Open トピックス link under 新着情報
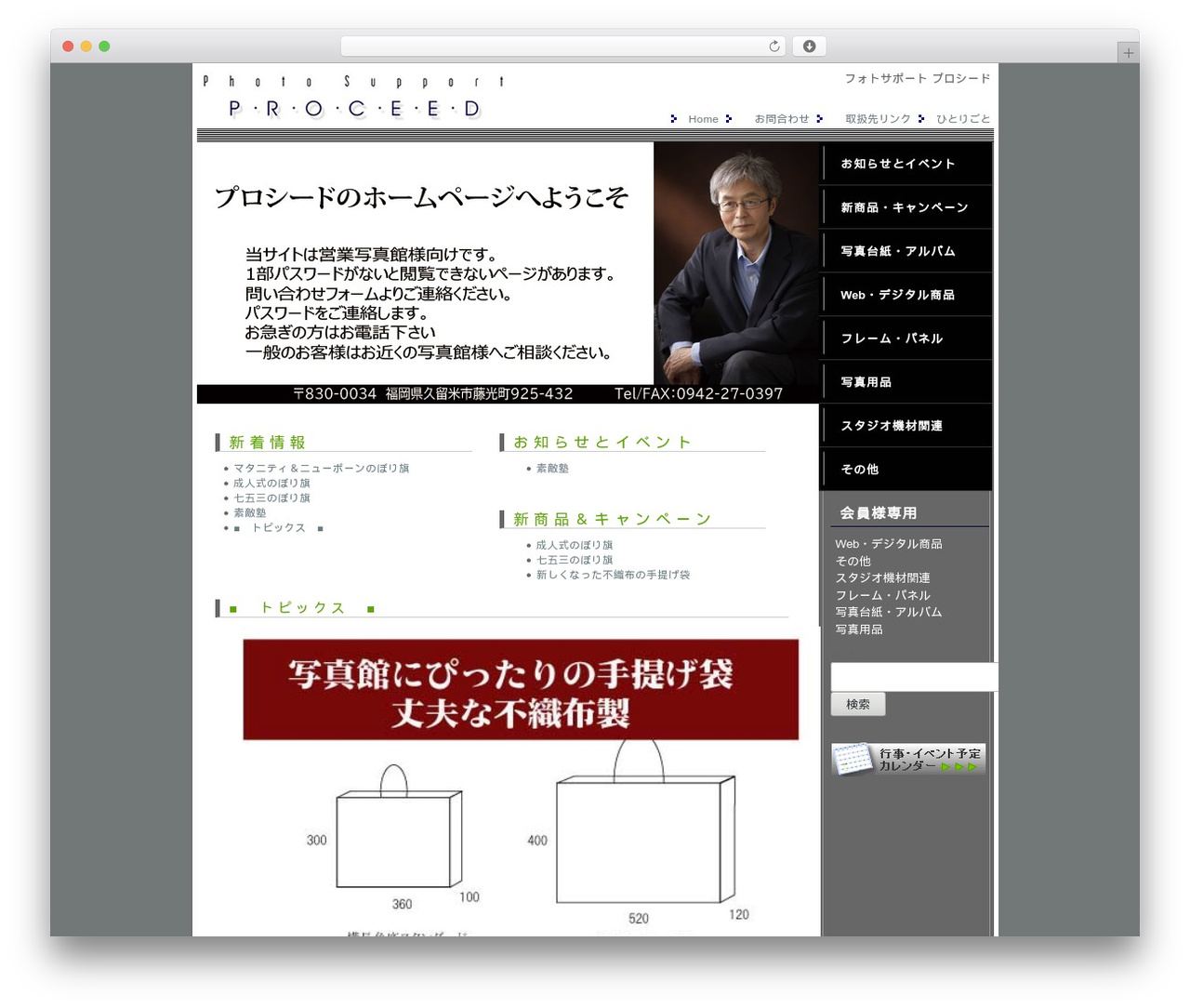This screenshot has height=1008, width=1190. tap(278, 528)
